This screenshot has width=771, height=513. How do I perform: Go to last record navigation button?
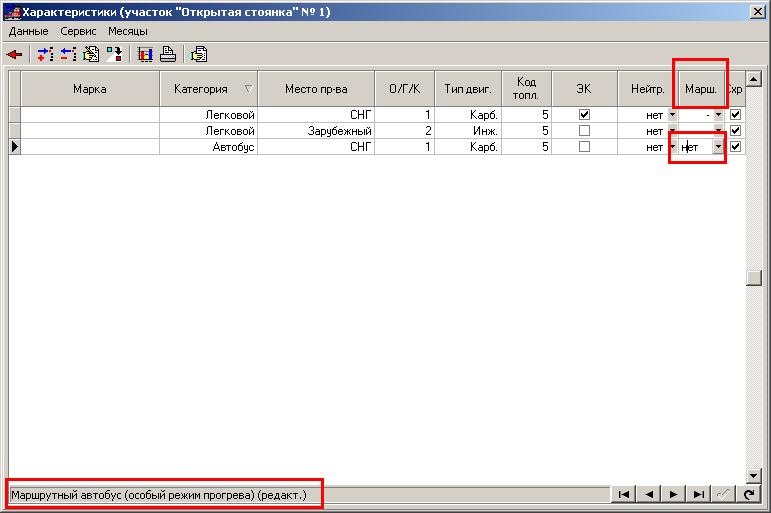(x=699, y=494)
